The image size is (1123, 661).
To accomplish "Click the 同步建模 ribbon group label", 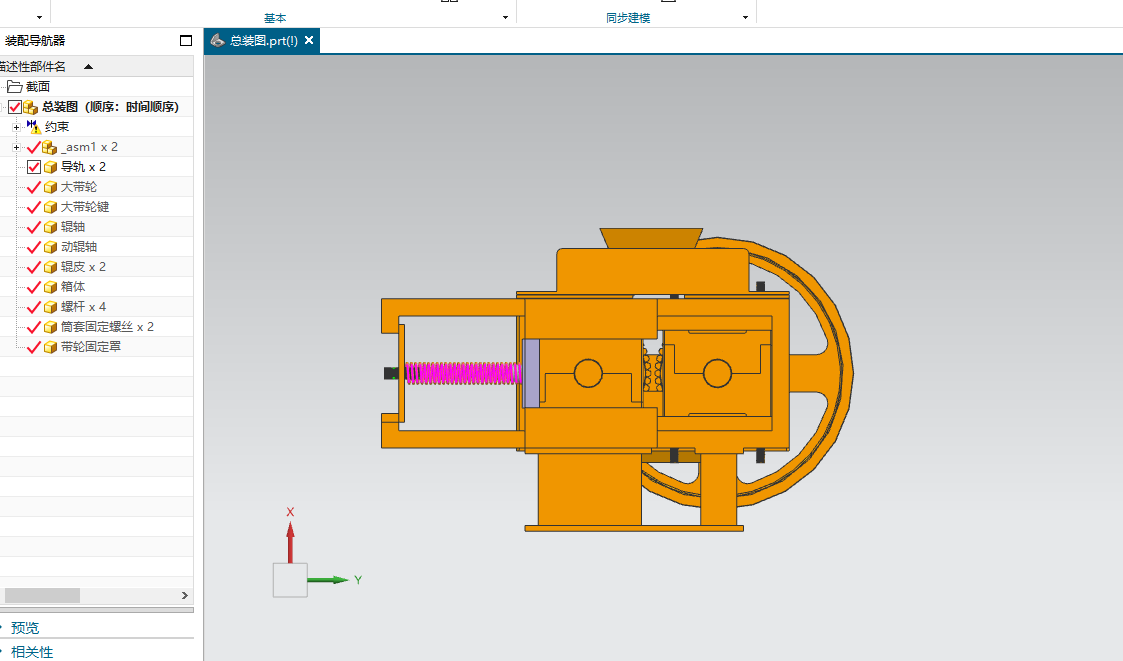I will (x=628, y=18).
